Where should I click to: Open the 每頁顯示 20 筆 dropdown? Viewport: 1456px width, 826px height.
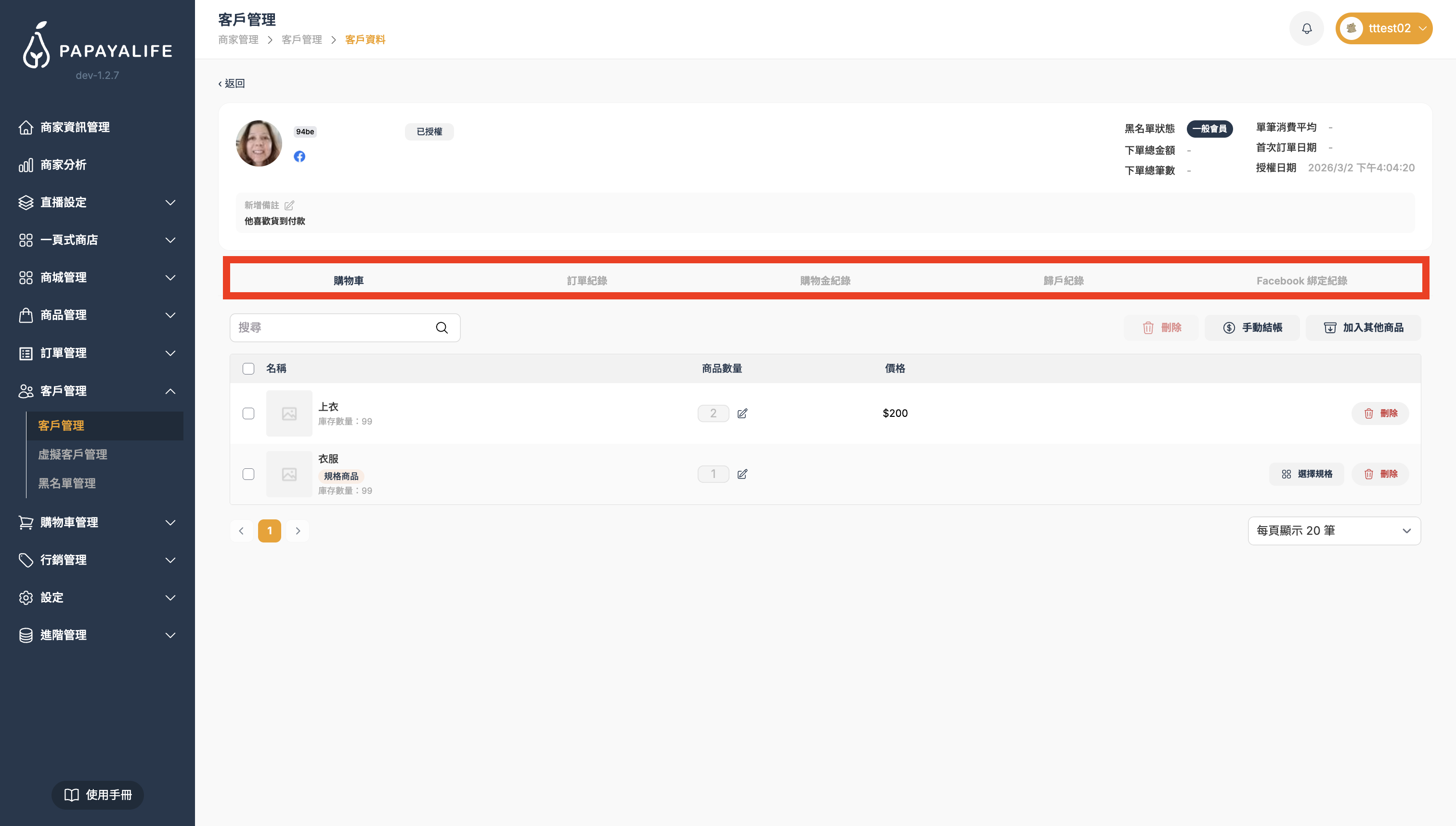click(1333, 531)
